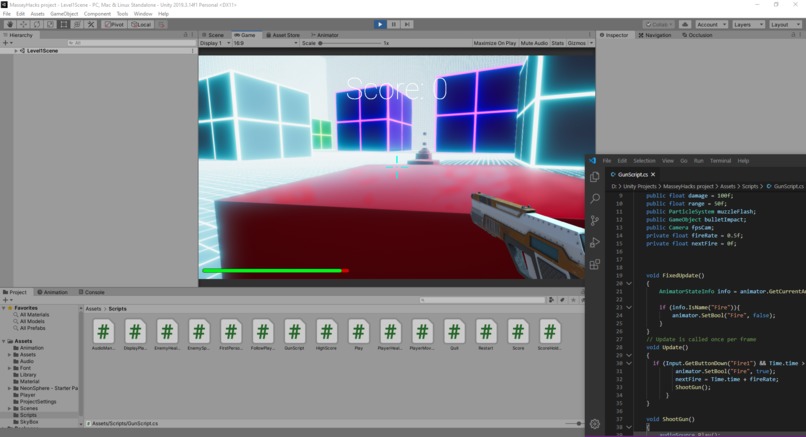The width and height of the screenshot is (806, 437).
Task: Expand the Font folder in Project tree
Action: point(9,368)
